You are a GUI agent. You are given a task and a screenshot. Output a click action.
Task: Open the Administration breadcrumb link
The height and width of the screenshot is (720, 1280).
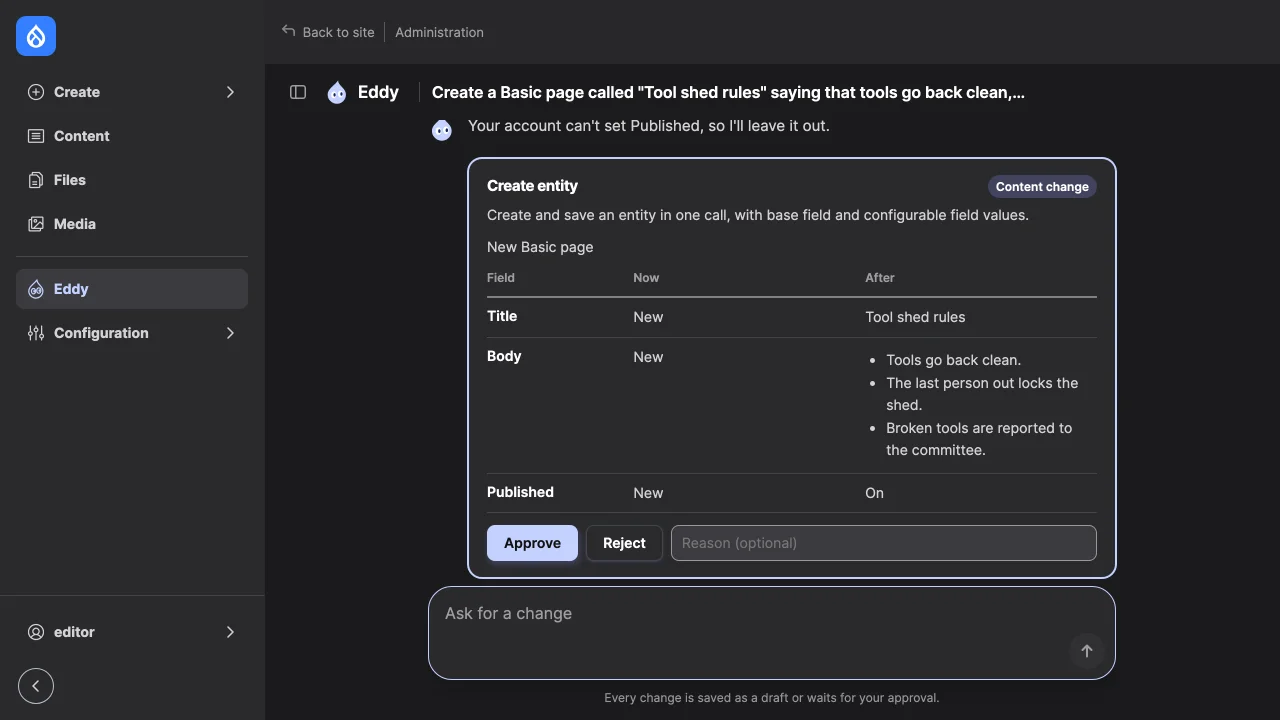pos(439,32)
